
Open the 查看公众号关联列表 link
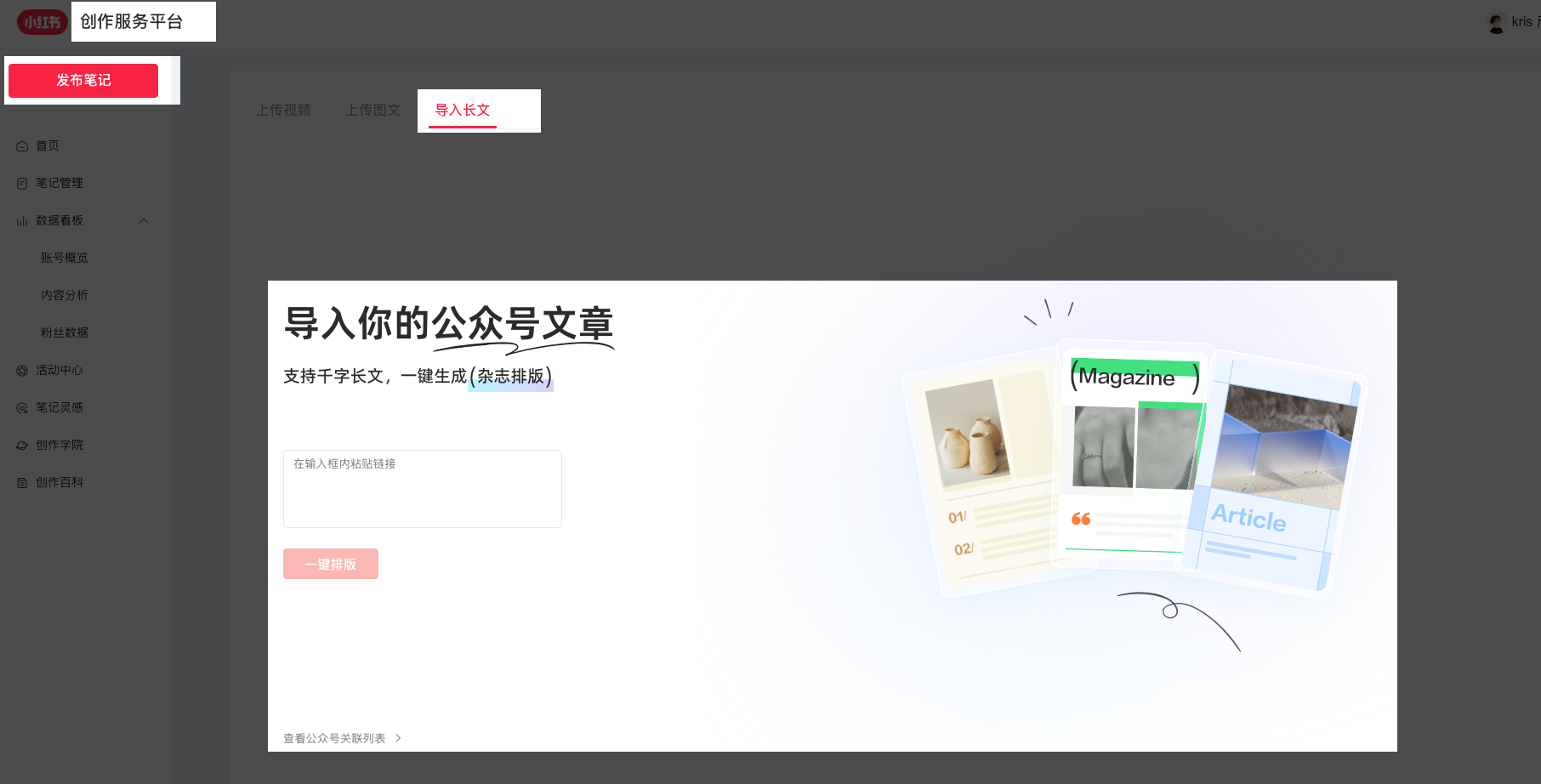coord(334,738)
